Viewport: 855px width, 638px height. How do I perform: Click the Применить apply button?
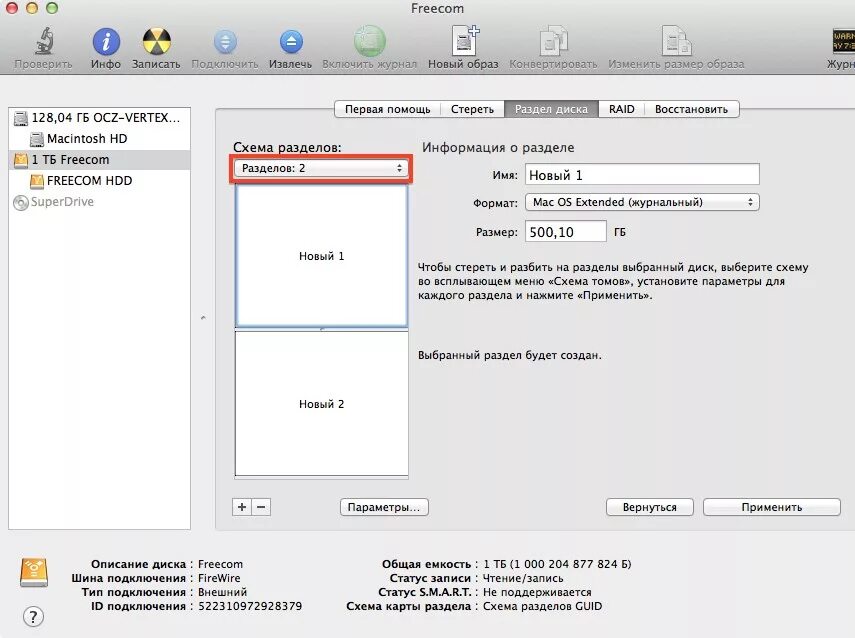point(772,507)
